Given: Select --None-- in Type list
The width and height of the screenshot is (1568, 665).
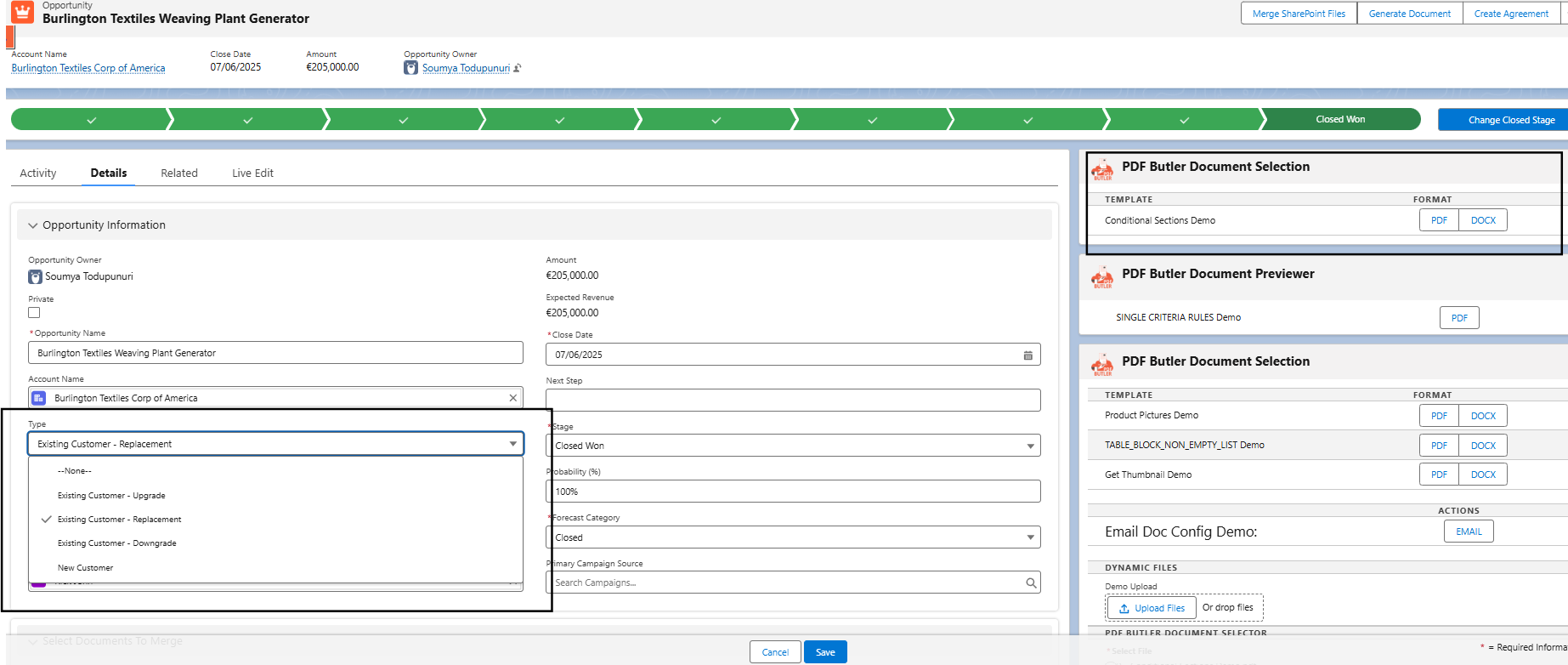Looking at the screenshot, I should tap(275, 471).
